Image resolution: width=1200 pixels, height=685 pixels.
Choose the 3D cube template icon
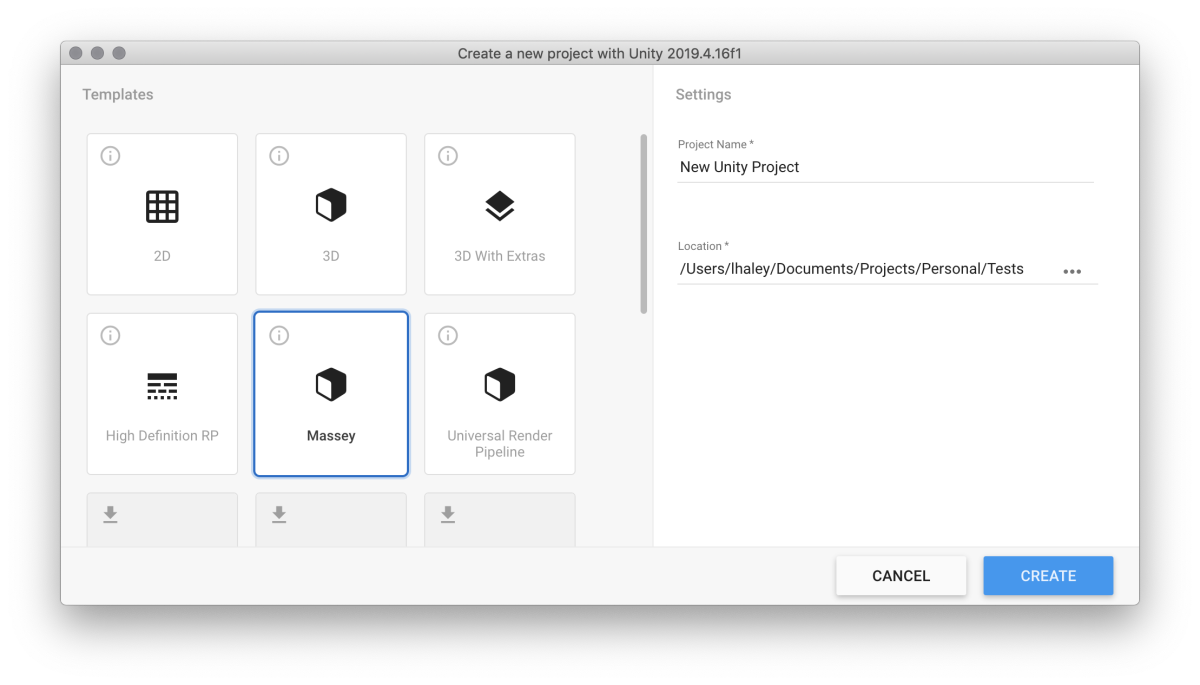(x=331, y=206)
